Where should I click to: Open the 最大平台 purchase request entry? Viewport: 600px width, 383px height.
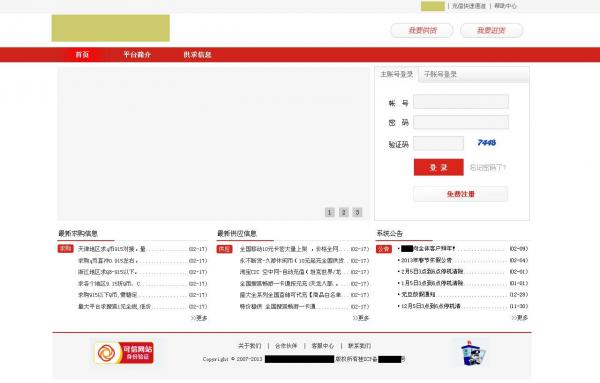[x=114, y=306]
